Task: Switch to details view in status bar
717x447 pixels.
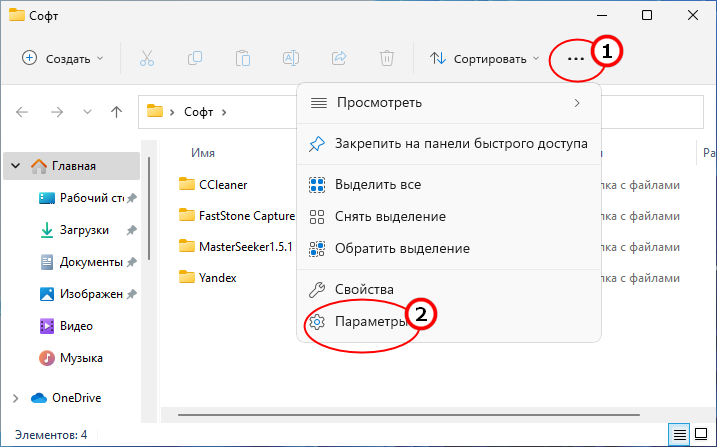Action: click(x=680, y=434)
